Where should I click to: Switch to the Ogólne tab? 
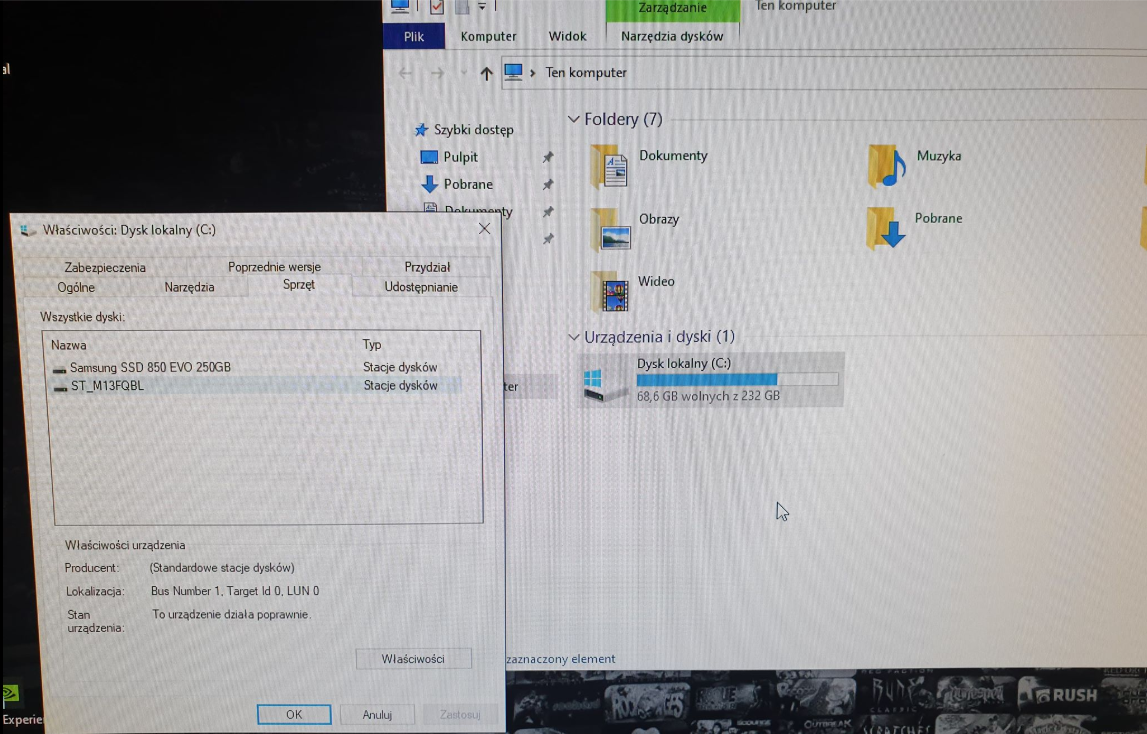(x=76, y=288)
